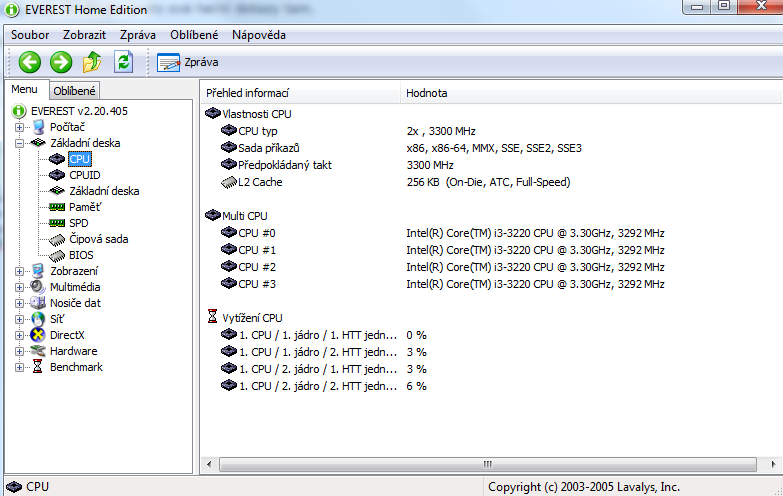Open the Soubor menu
This screenshot has height=496, width=783.
(30, 35)
